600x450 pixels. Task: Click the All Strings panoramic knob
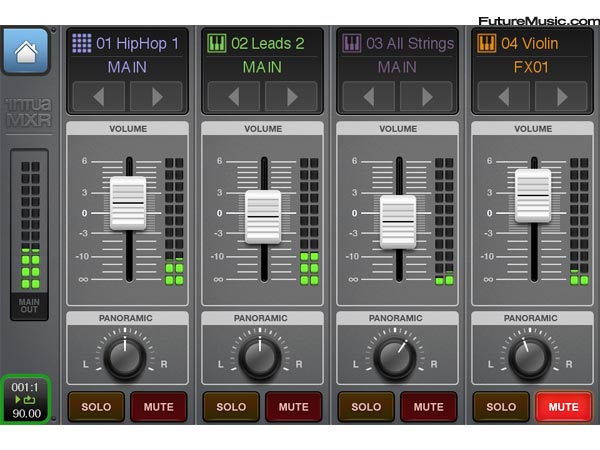(395, 357)
